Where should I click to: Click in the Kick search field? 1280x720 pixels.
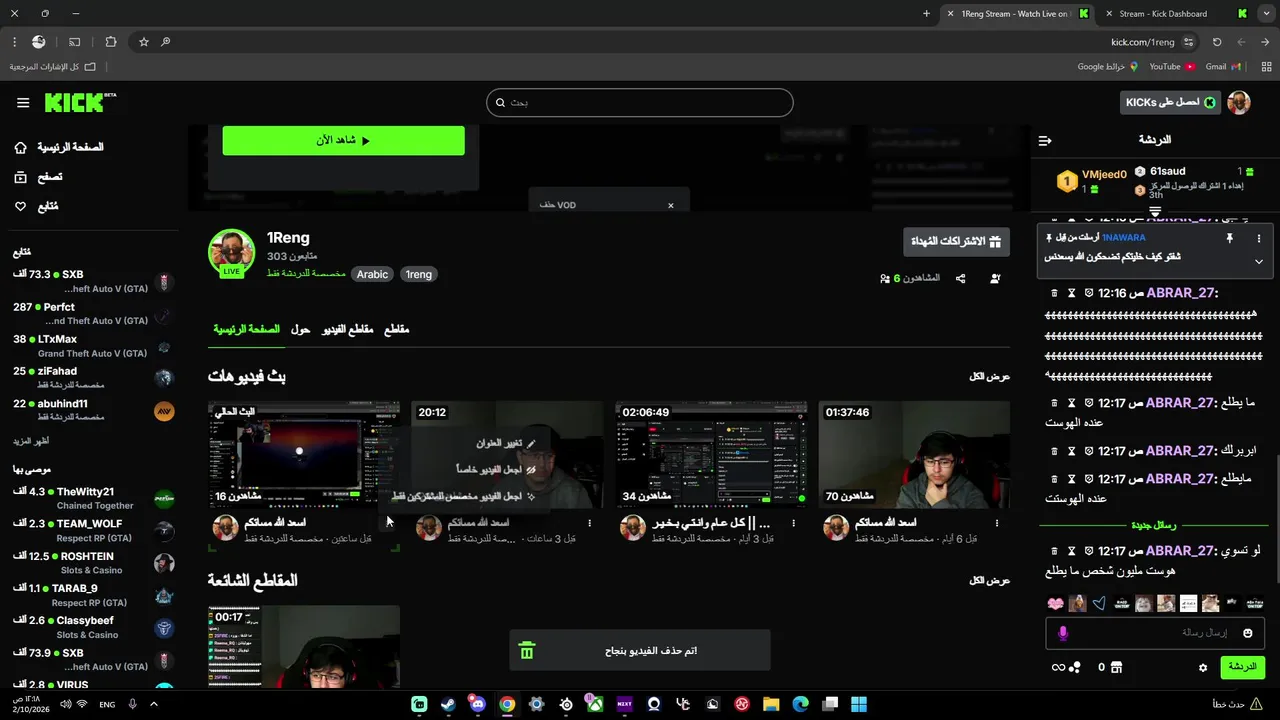(640, 103)
